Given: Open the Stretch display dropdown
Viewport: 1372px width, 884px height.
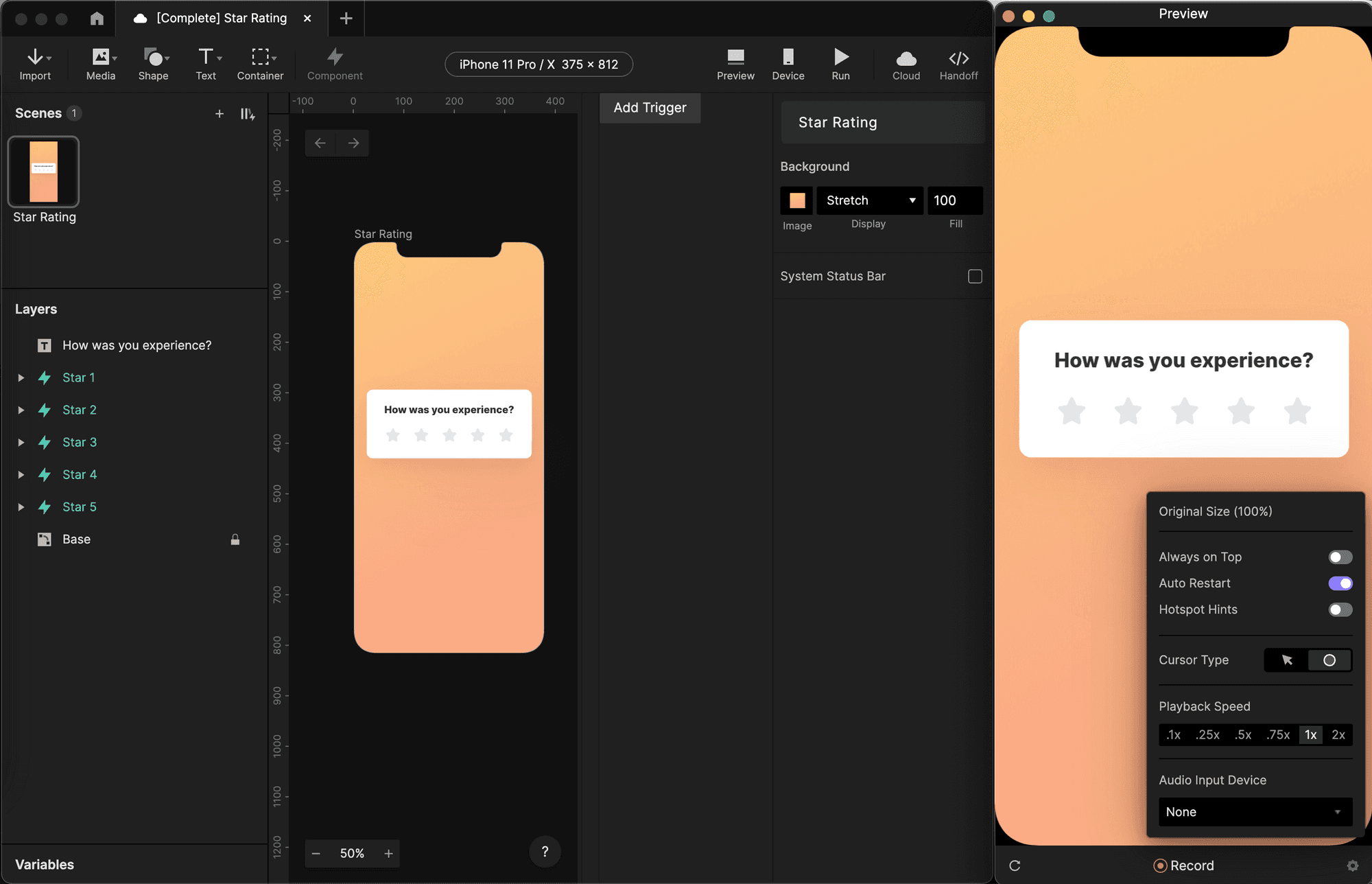Looking at the screenshot, I should tap(869, 200).
